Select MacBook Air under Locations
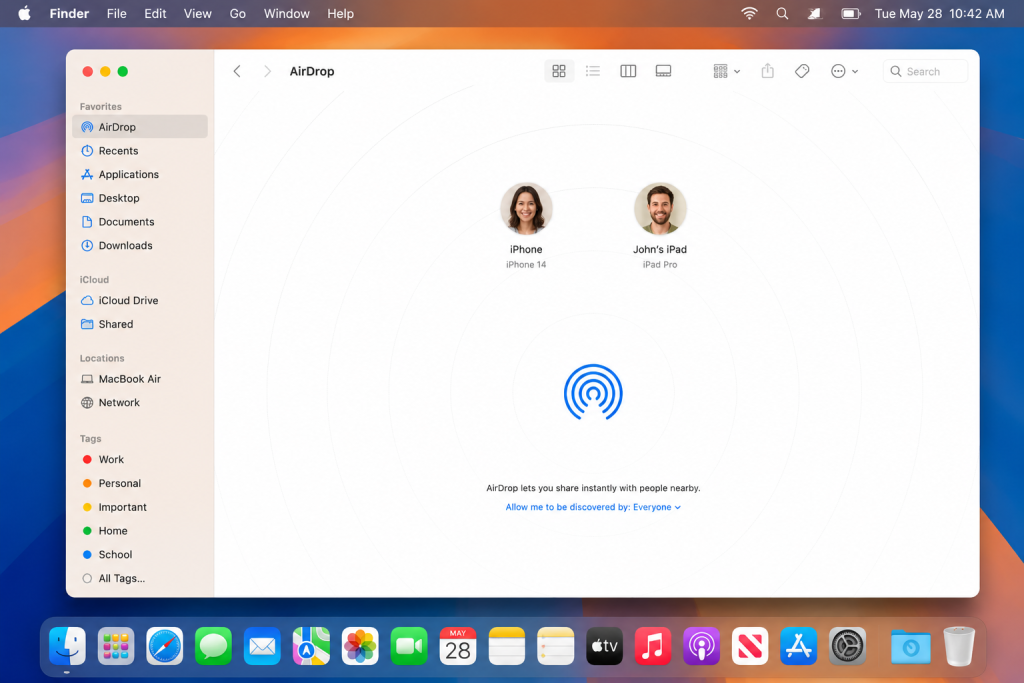The width and height of the screenshot is (1024, 683). (x=140, y=379)
